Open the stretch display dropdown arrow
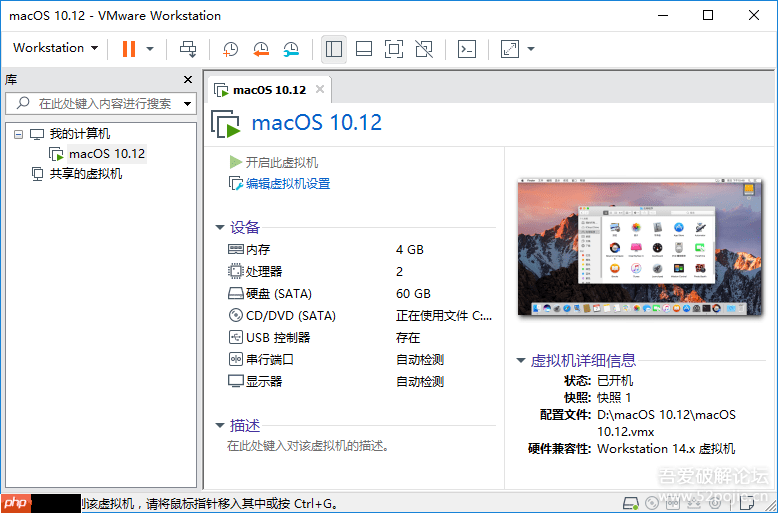778x513 pixels. pos(531,49)
